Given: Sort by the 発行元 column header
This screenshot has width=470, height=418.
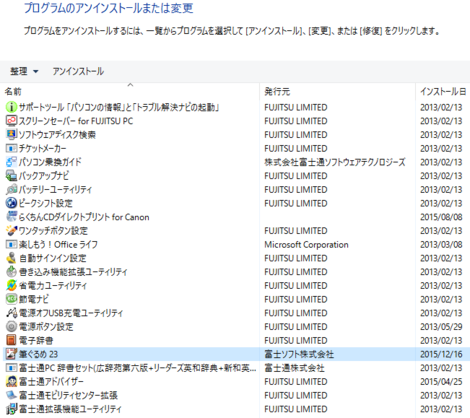Looking at the screenshot, I should point(277,91).
